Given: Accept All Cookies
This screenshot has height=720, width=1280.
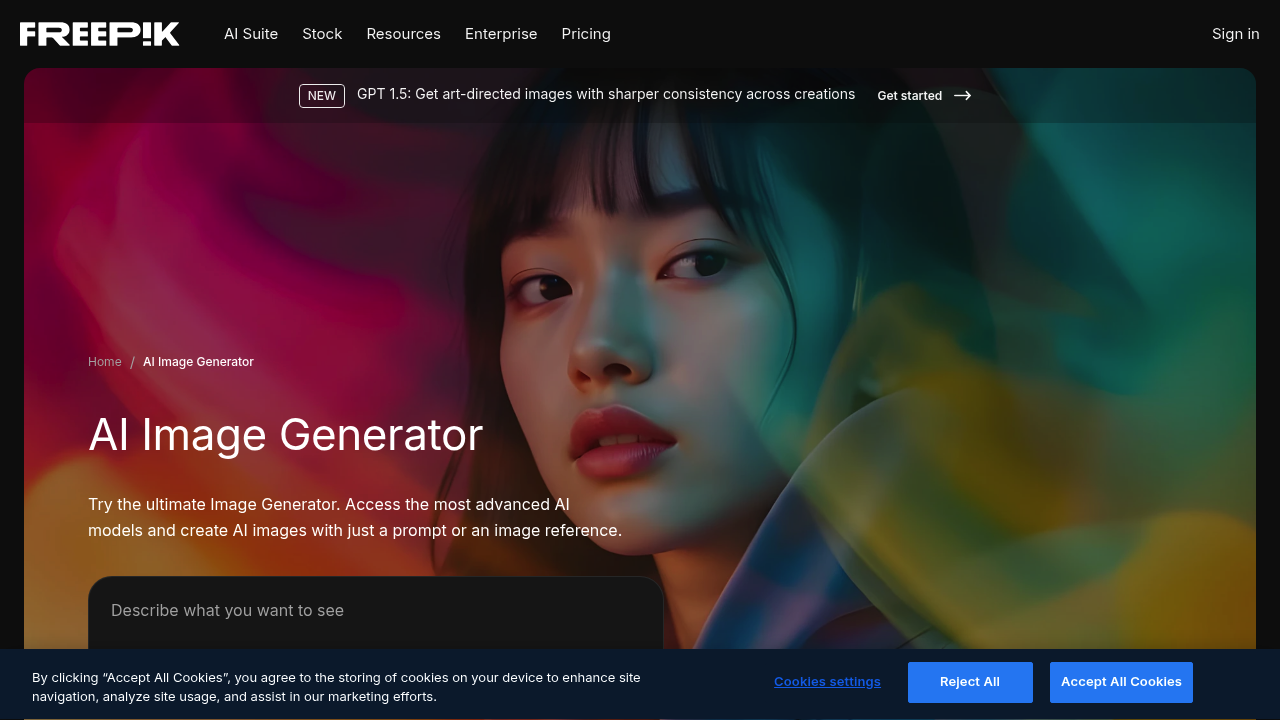Looking at the screenshot, I should point(1121,682).
